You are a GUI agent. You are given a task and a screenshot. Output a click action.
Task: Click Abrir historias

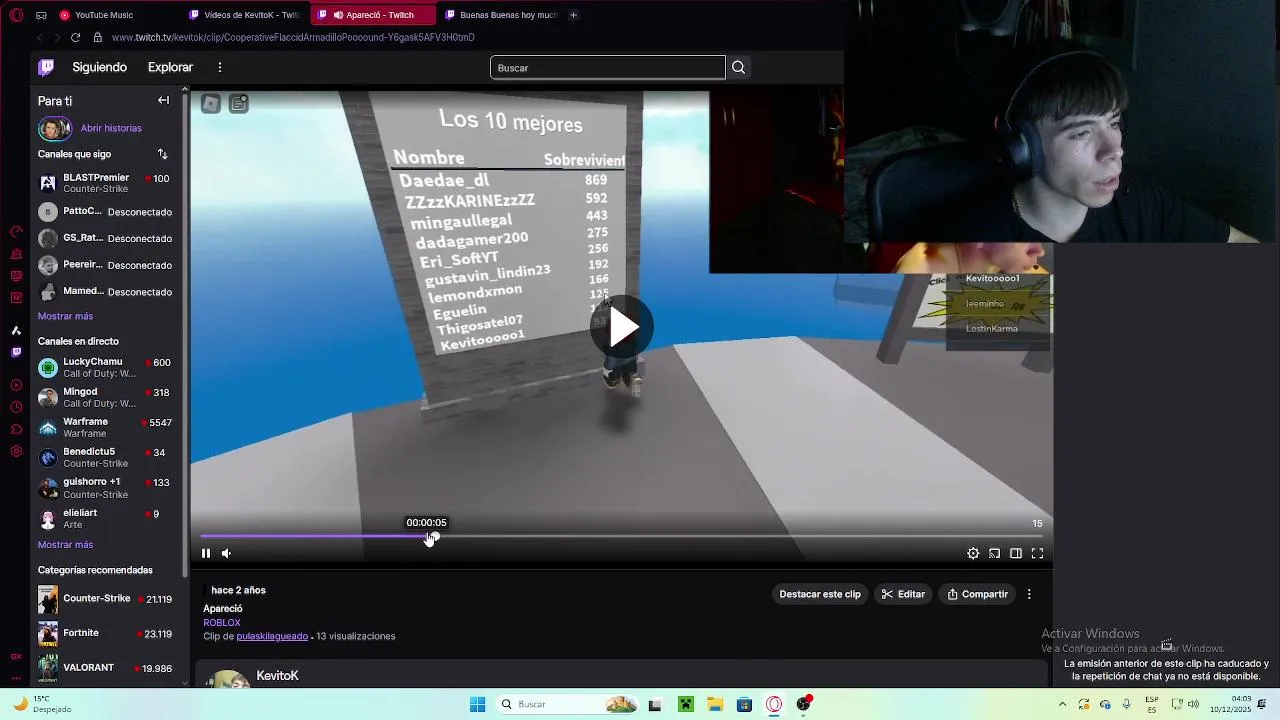tap(111, 128)
